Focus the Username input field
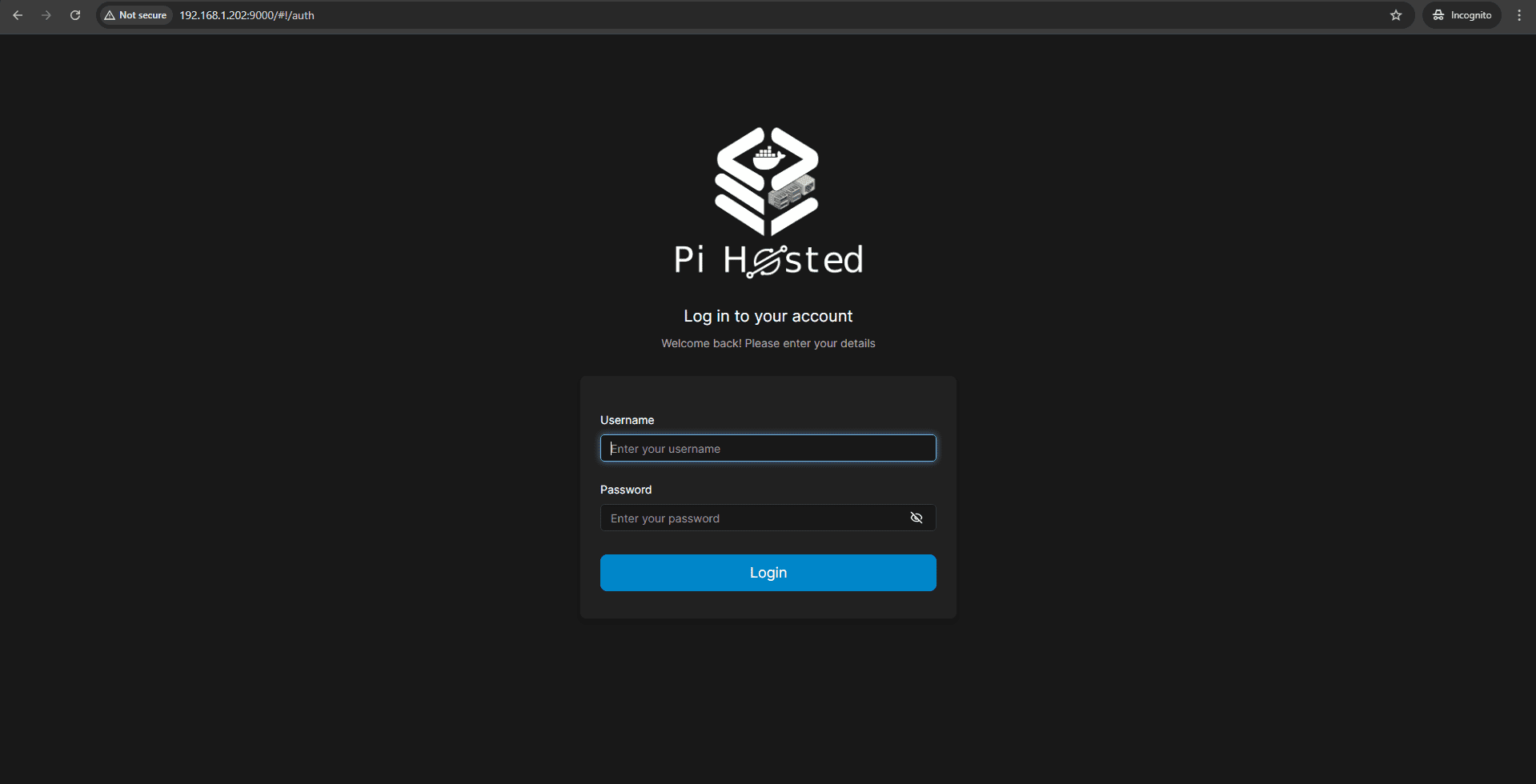 pos(768,448)
